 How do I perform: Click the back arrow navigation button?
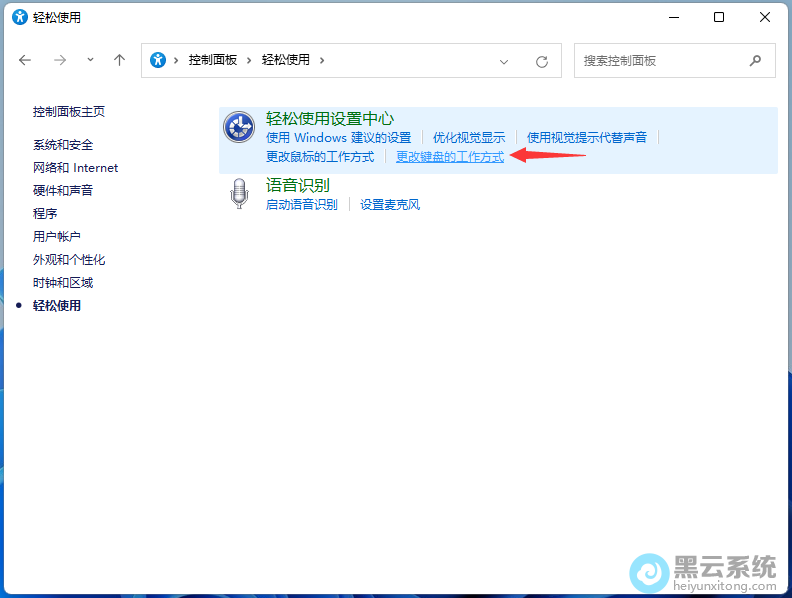tap(25, 60)
